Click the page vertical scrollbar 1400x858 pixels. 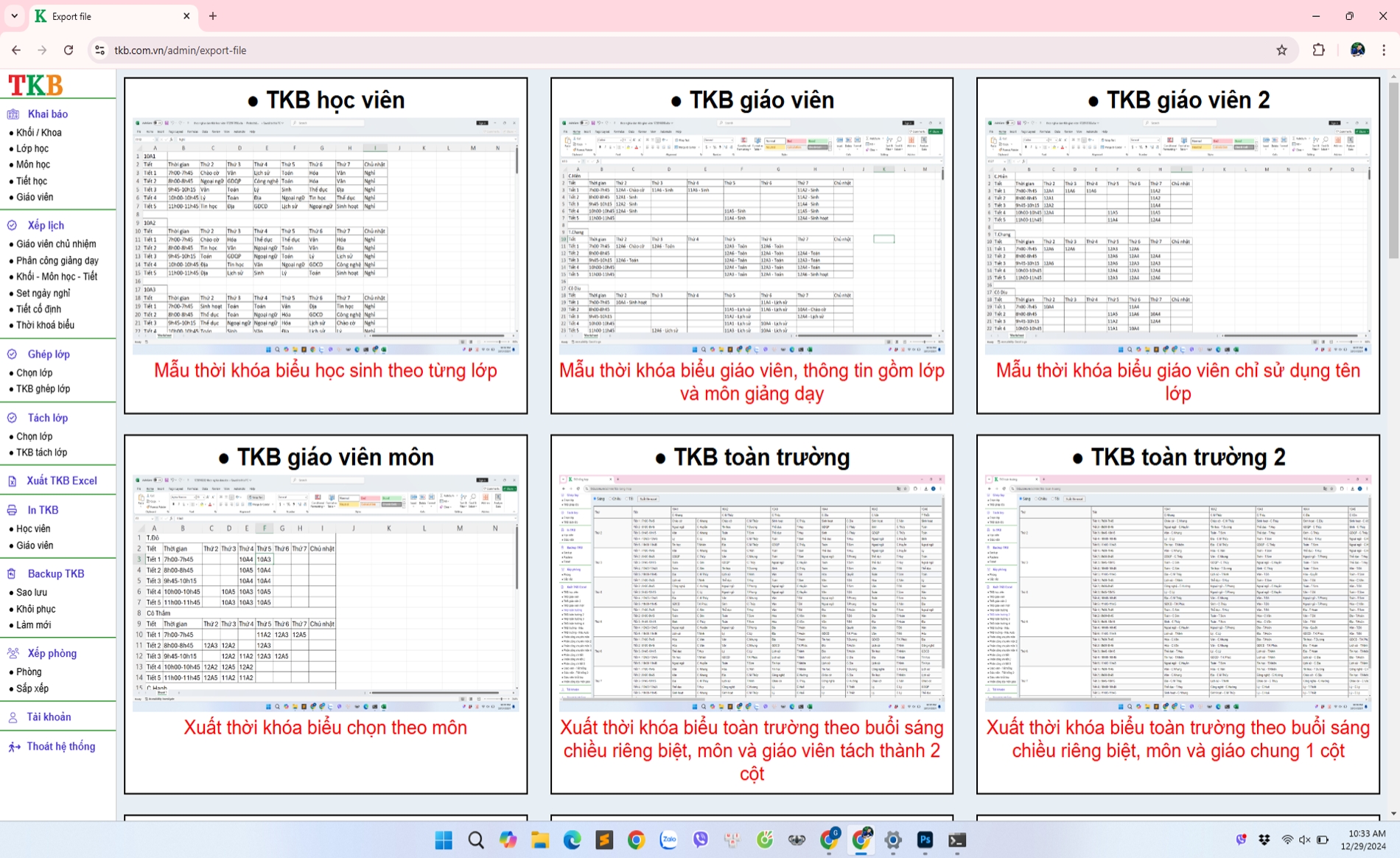click(x=1393, y=170)
